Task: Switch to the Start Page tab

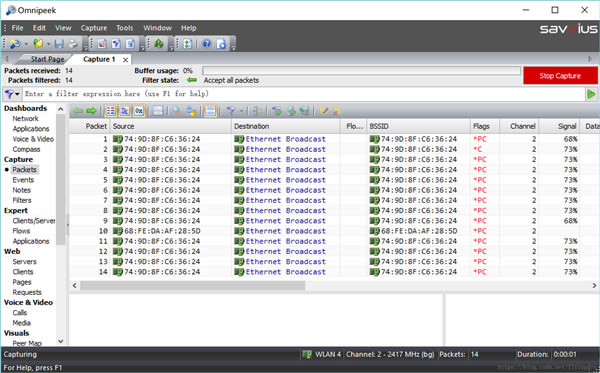Action: point(47,59)
